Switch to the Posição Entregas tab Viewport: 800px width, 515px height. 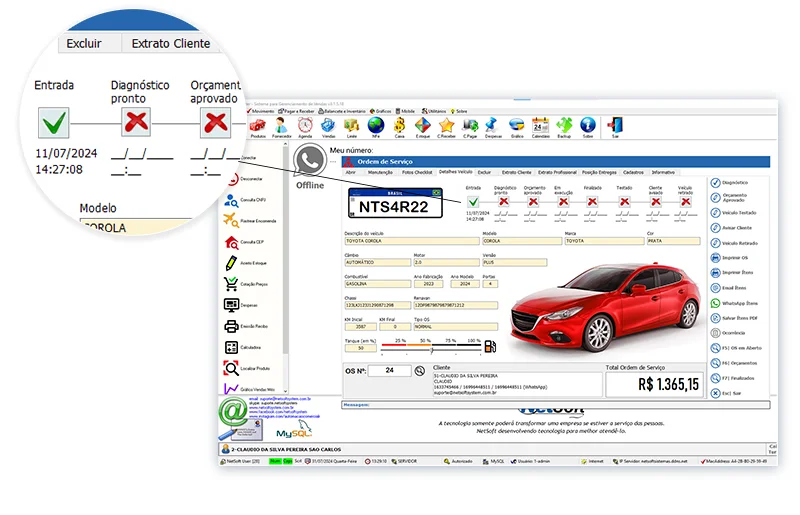pyautogui.click(x=599, y=173)
